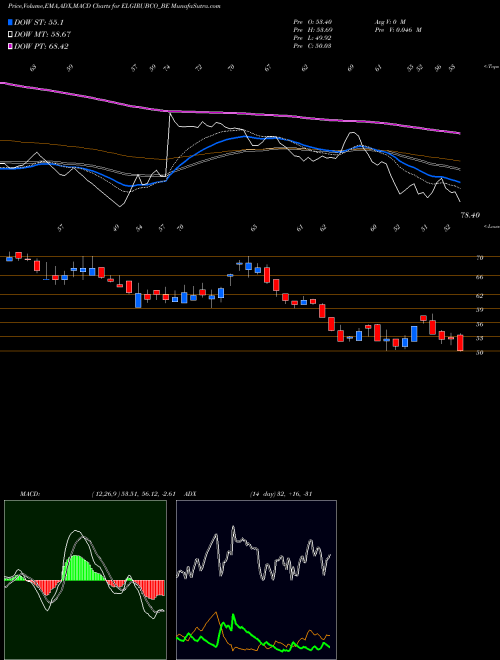
Task: Click the 'Pre H: 53.69' high value
Action: (x=313, y=30)
